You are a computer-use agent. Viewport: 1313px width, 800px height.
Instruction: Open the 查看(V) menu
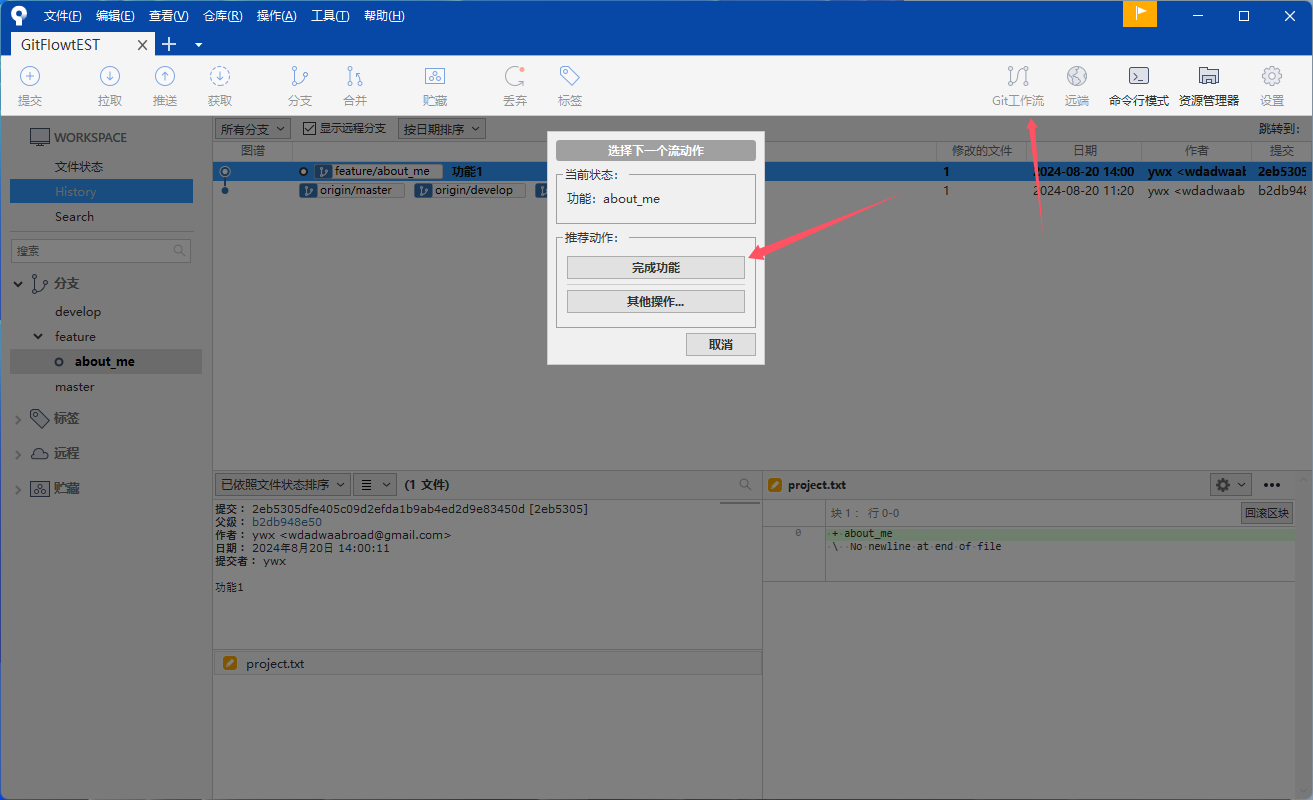tap(168, 16)
